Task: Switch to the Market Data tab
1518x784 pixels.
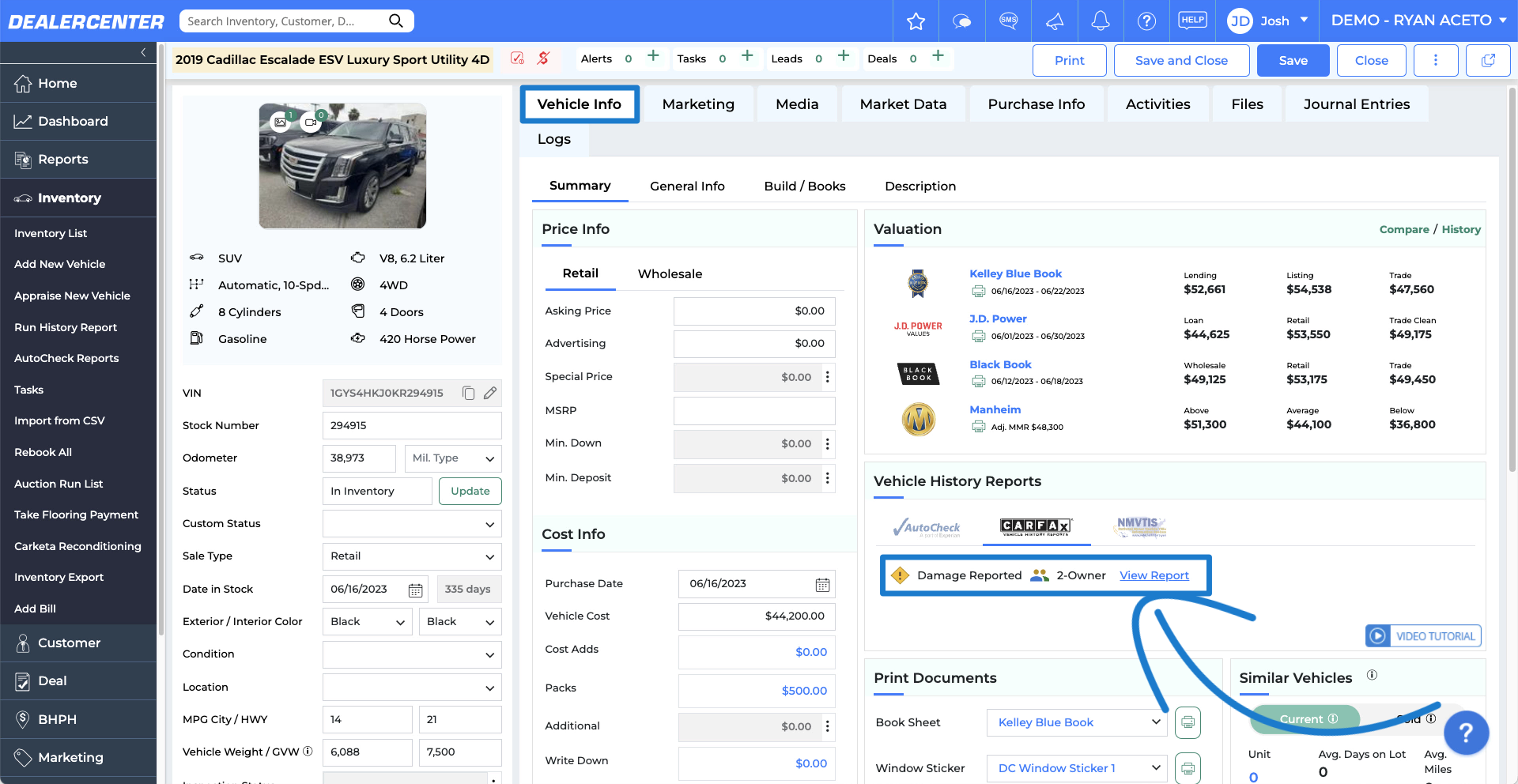Action: [x=903, y=104]
